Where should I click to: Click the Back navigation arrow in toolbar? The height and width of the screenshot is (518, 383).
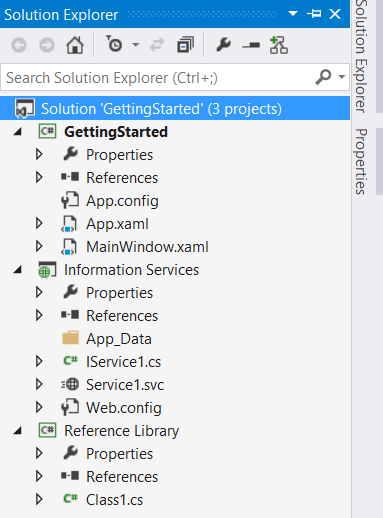[x=19, y=45]
